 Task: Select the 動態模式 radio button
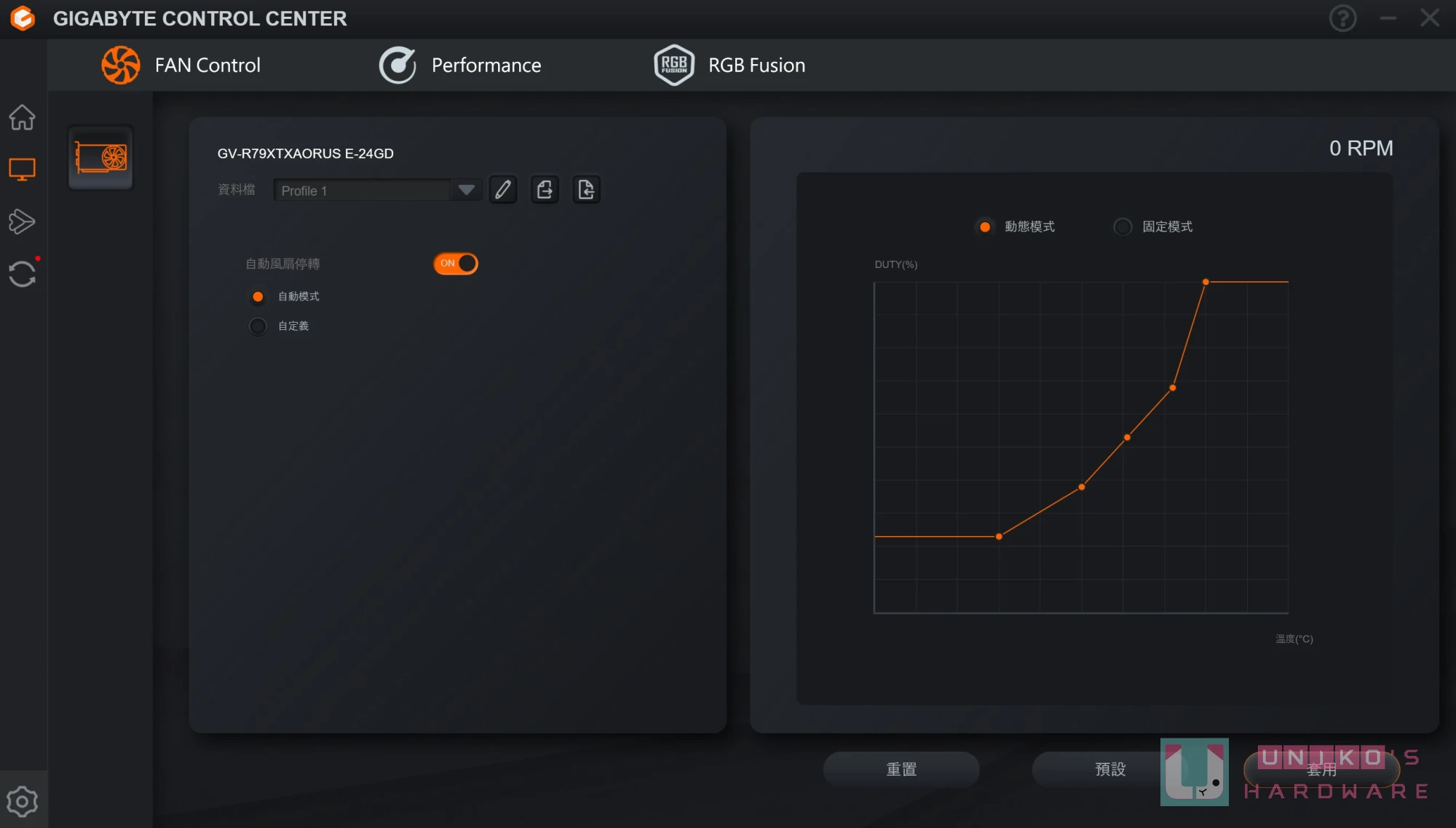[x=984, y=226]
